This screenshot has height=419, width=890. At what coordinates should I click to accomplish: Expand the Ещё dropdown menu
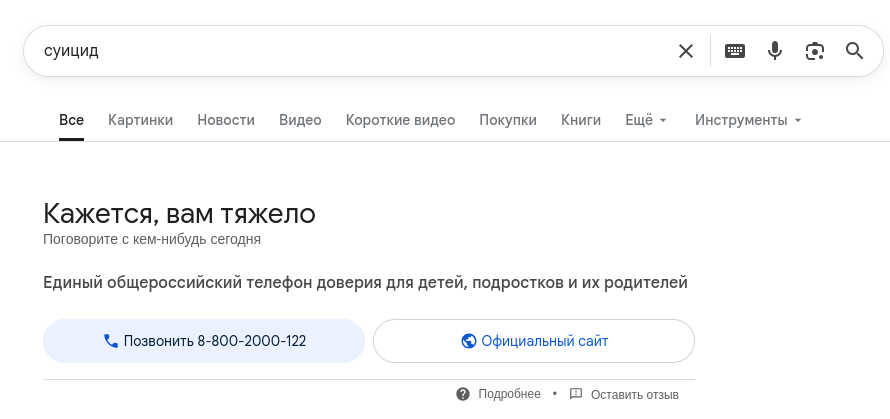tap(645, 120)
